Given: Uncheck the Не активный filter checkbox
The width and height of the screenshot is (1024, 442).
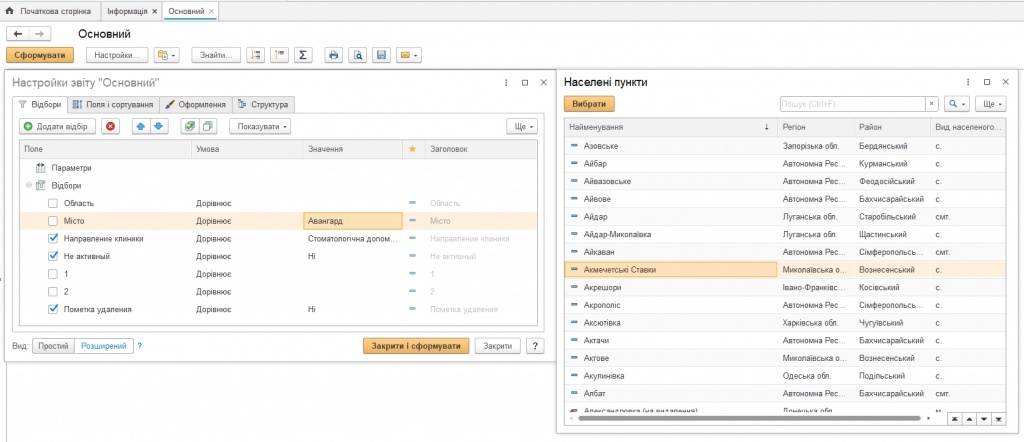Looking at the screenshot, I should [x=53, y=257].
